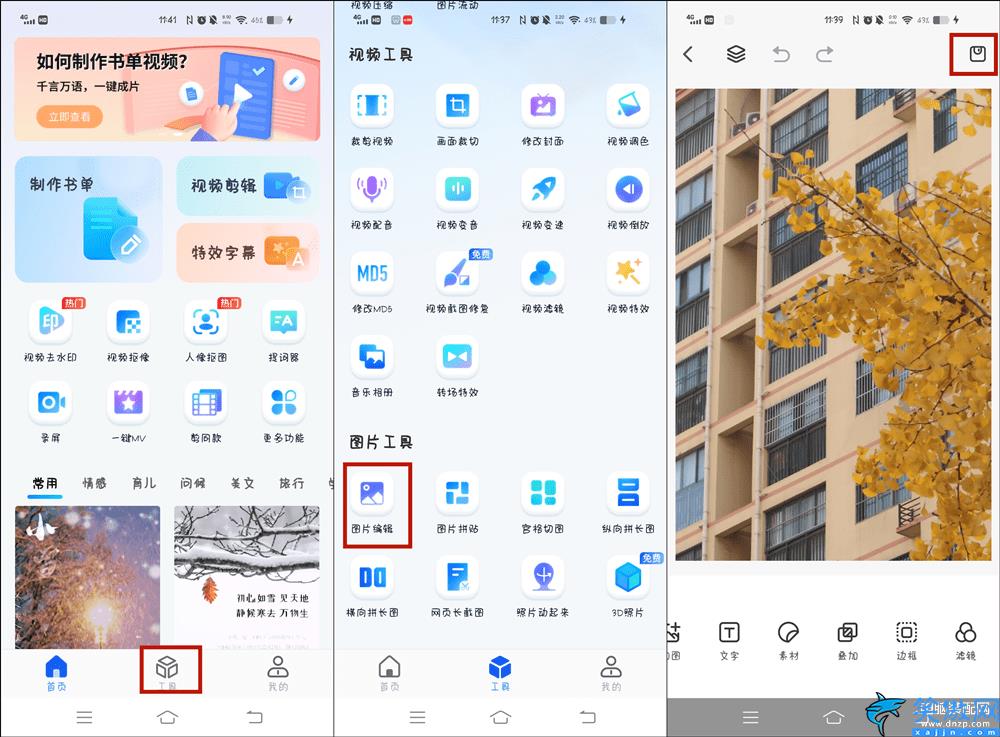Open the 视频变速 rocket tool
Image resolution: width=1000 pixels, height=737 pixels.
point(543,200)
